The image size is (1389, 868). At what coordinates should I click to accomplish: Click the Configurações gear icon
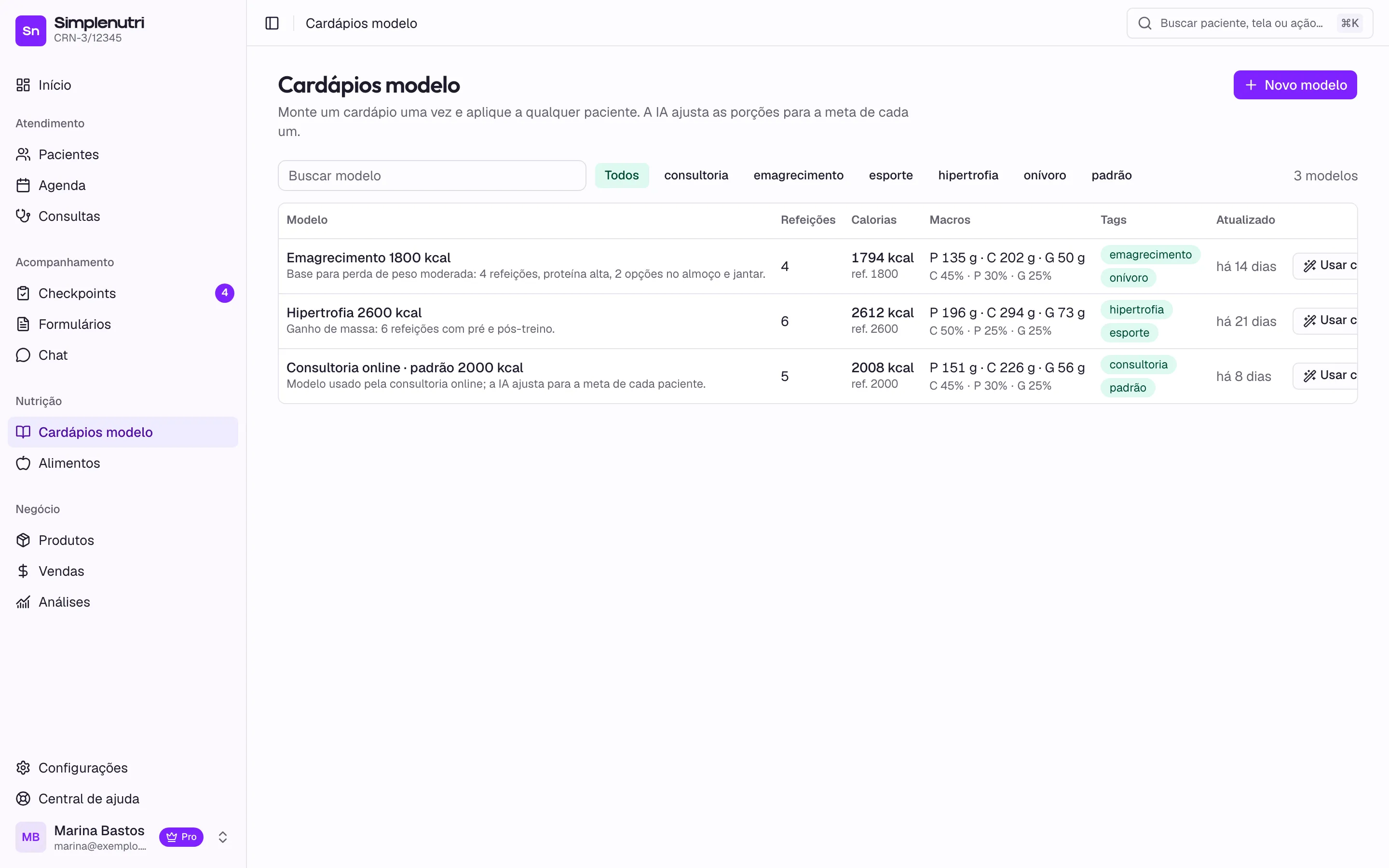coord(23,768)
